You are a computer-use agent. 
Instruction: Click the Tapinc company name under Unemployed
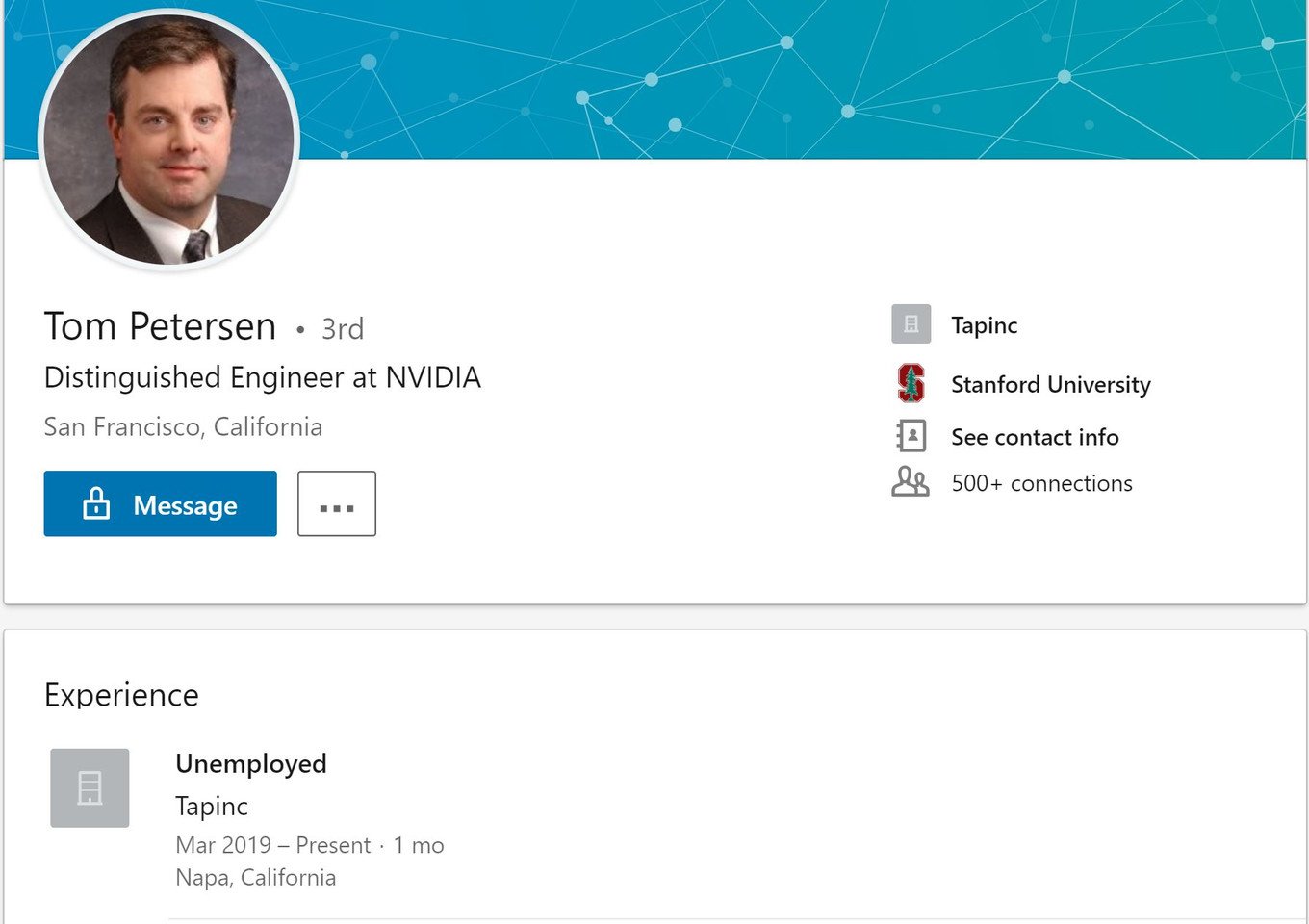(212, 807)
